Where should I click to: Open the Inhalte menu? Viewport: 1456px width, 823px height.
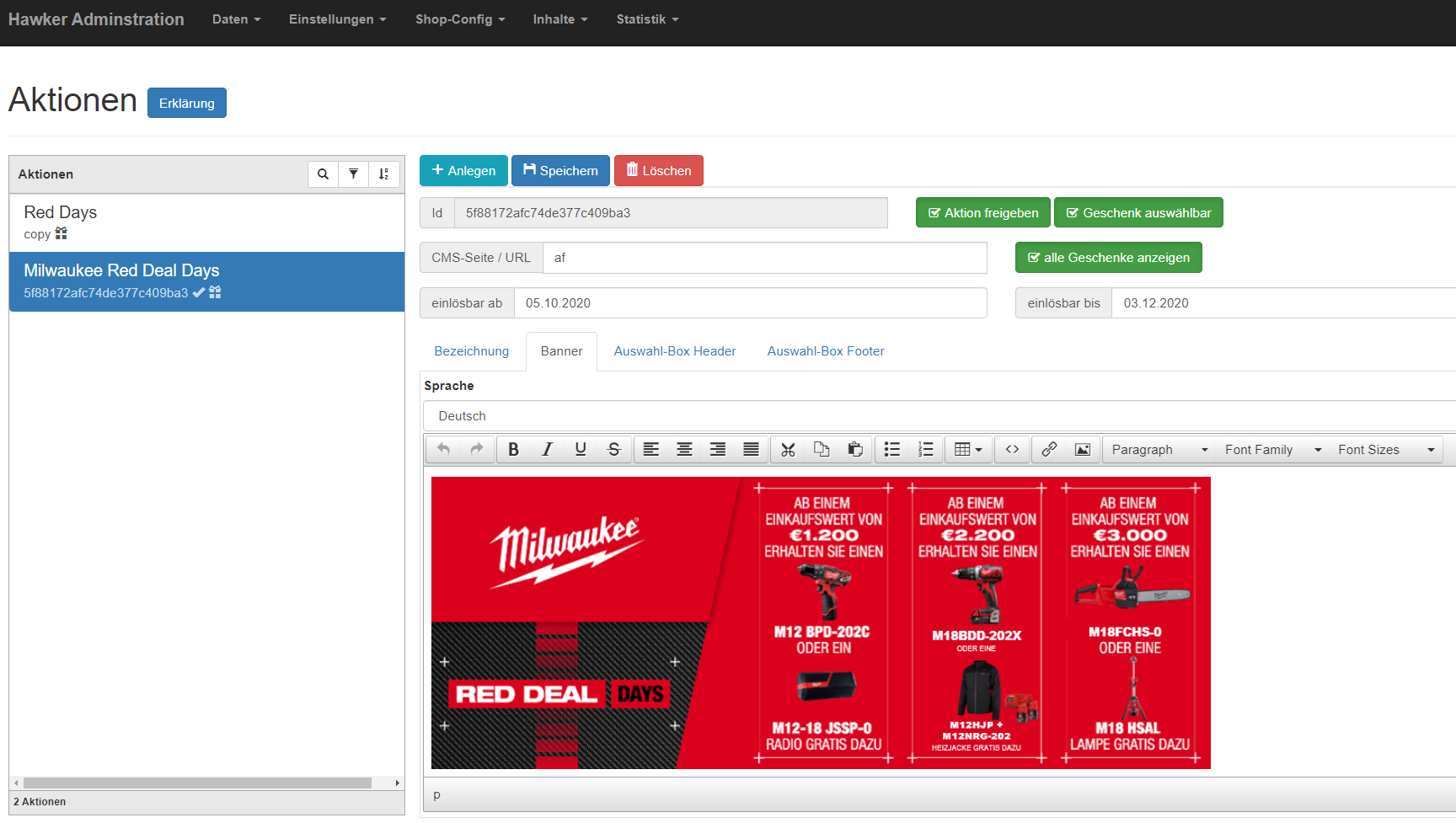[x=560, y=19]
